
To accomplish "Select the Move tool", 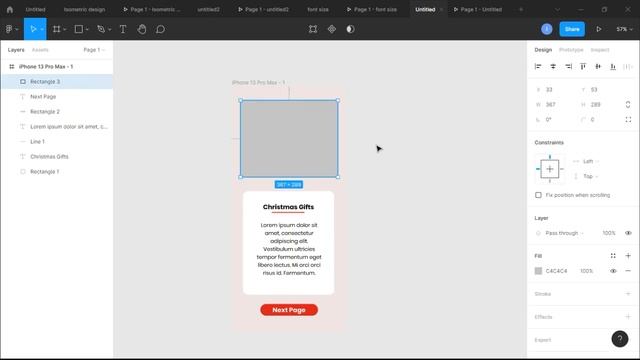I will pos(33,29).
